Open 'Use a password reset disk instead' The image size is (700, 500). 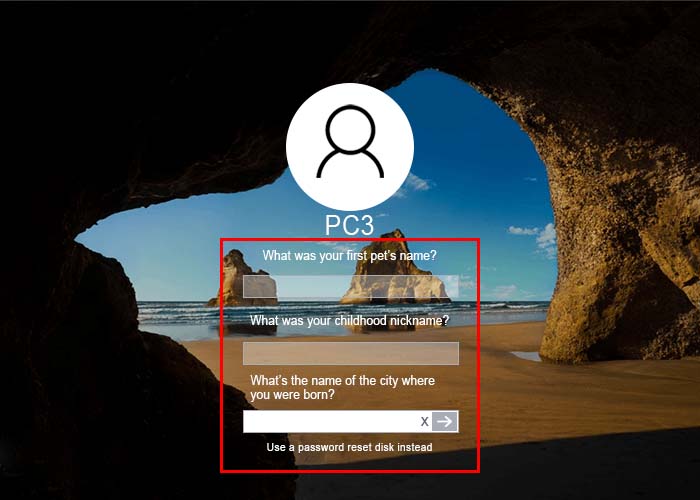tap(349, 447)
